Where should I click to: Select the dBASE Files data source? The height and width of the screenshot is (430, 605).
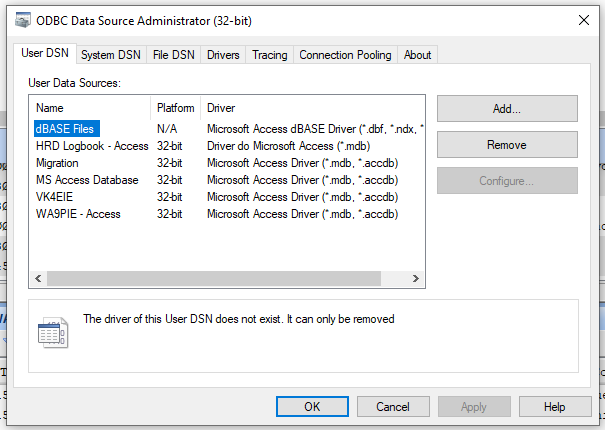pyautogui.click(x=67, y=129)
